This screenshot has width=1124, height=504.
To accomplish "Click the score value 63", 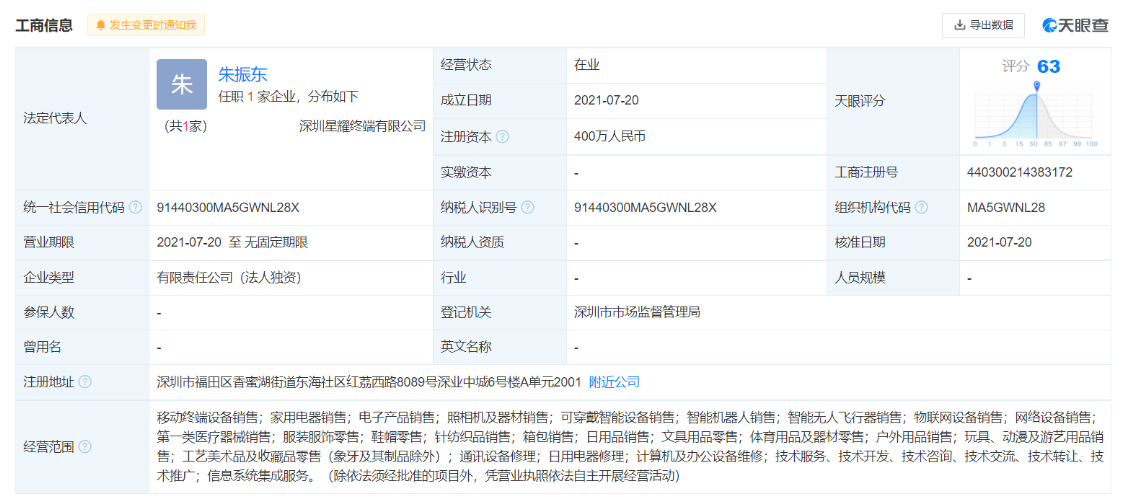I will [1049, 67].
